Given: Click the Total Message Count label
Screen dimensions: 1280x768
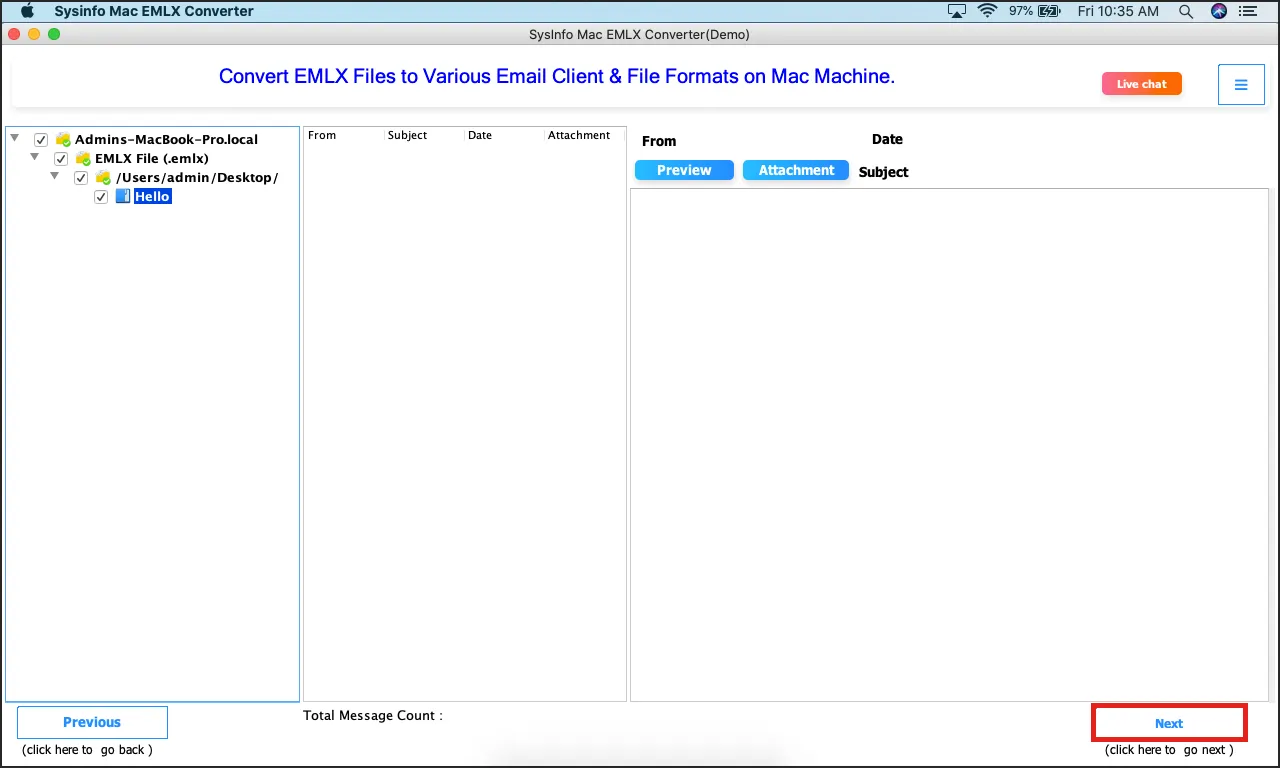Looking at the screenshot, I should pyautogui.click(x=373, y=715).
